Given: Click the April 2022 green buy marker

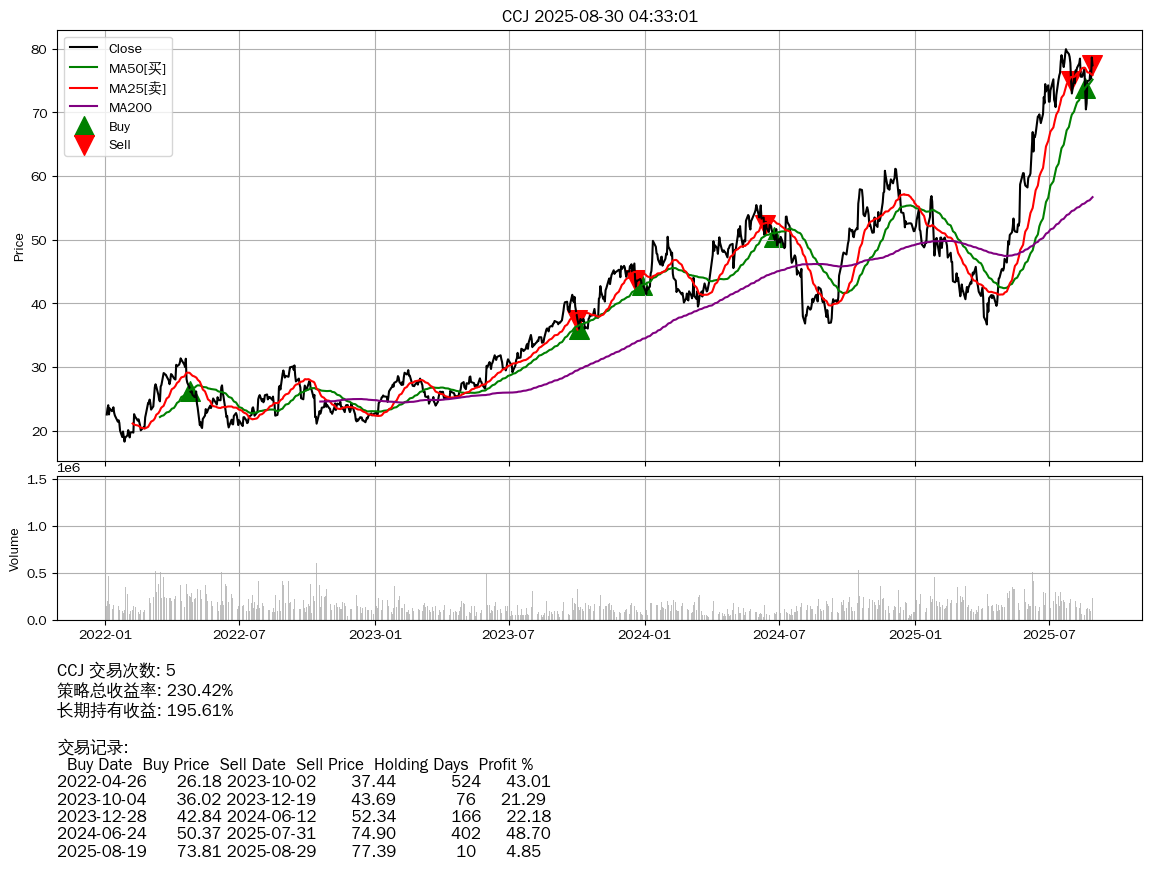Looking at the screenshot, I should (x=189, y=391).
